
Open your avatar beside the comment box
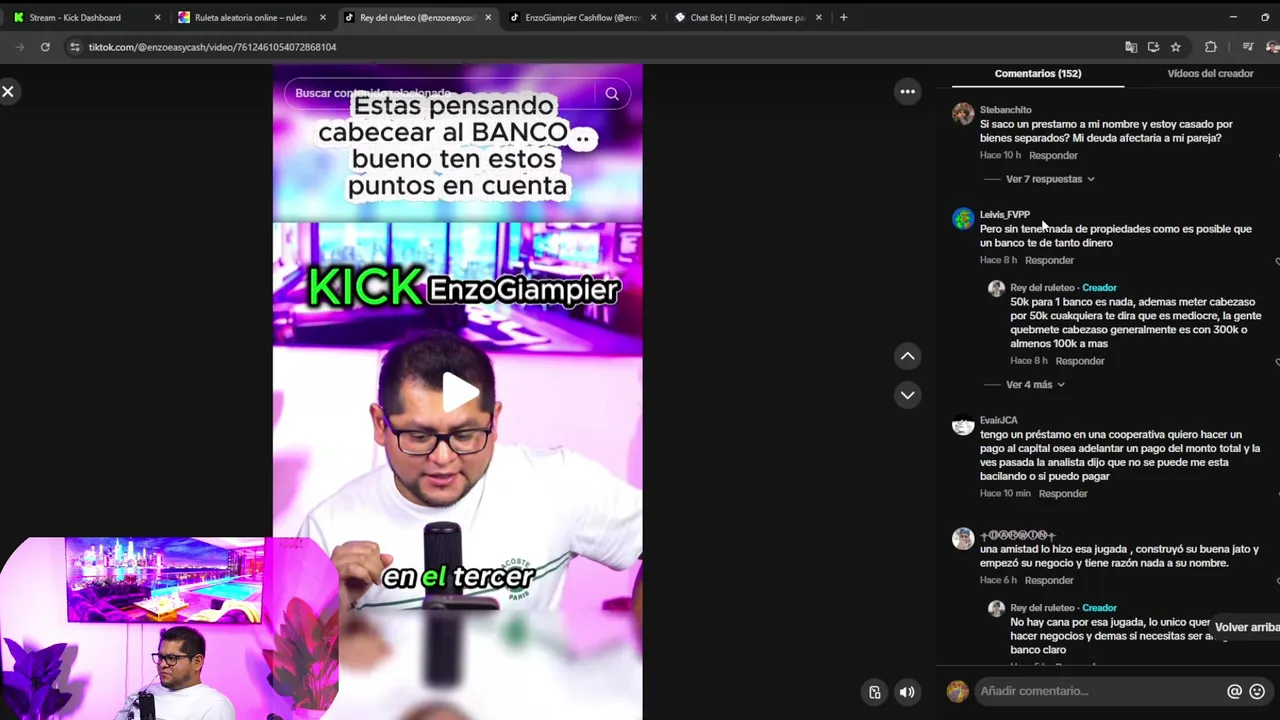pos(958,691)
